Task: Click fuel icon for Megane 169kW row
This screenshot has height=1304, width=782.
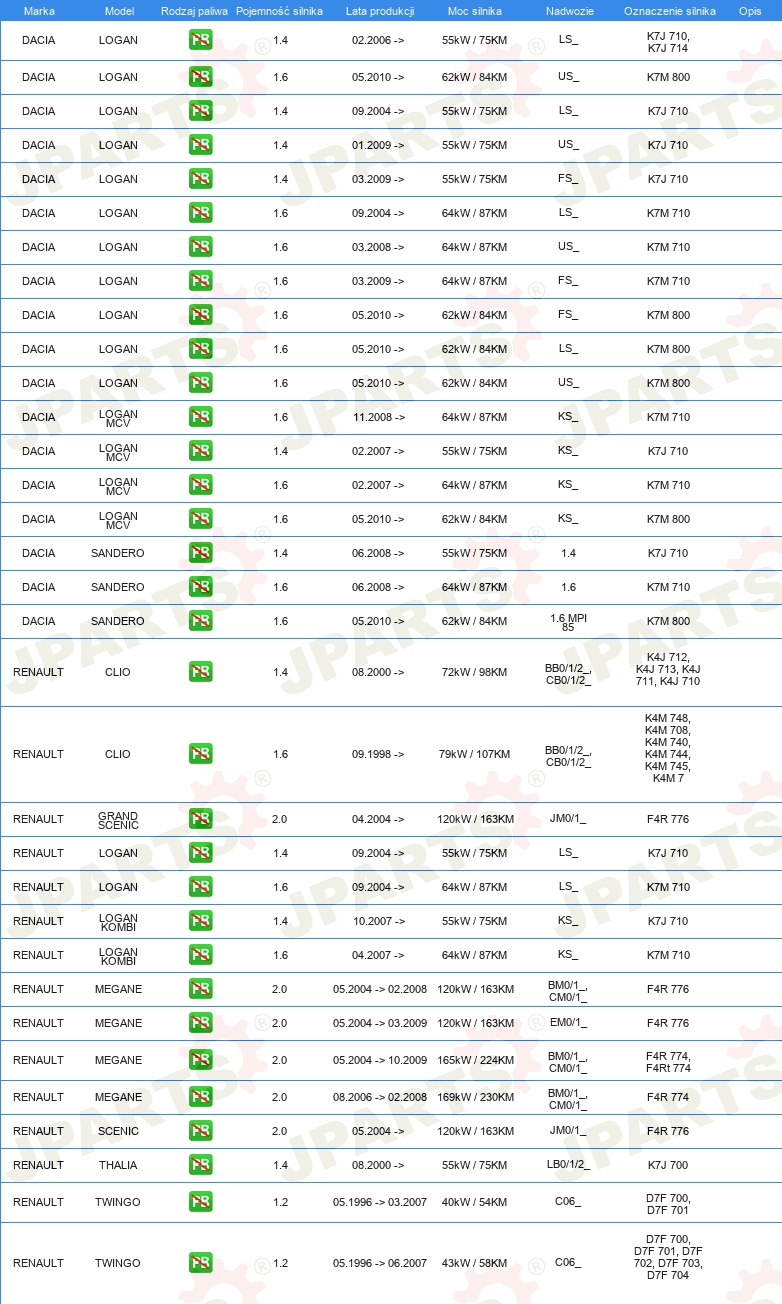Action: tap(200, 1097)
